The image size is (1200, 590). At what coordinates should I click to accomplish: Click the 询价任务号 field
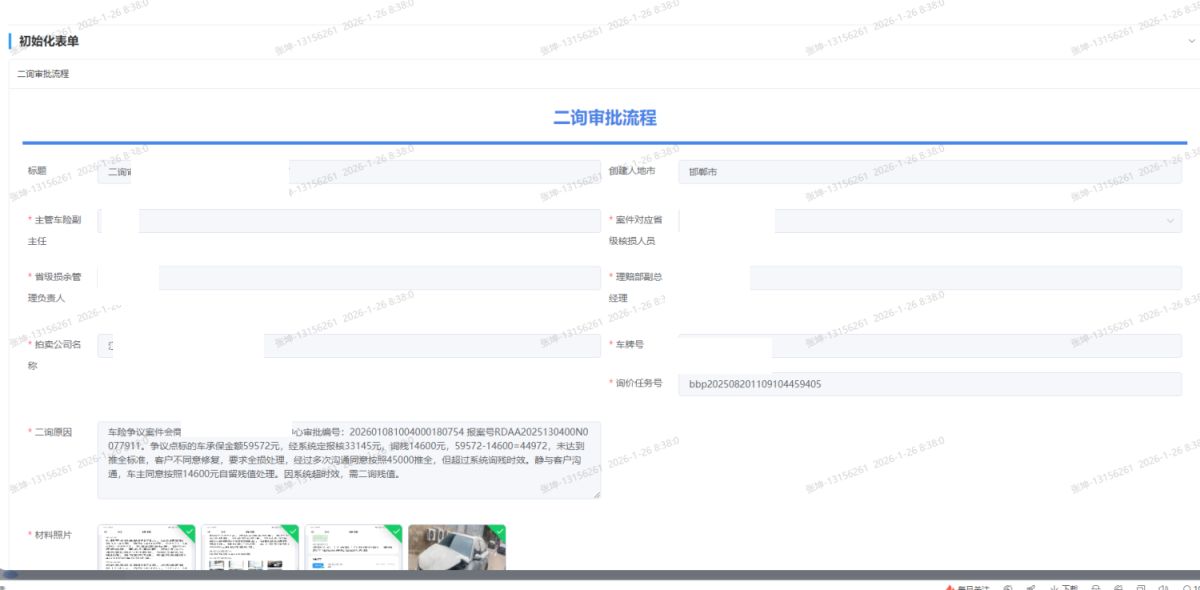pyautogui.click(x=929, y=384)
